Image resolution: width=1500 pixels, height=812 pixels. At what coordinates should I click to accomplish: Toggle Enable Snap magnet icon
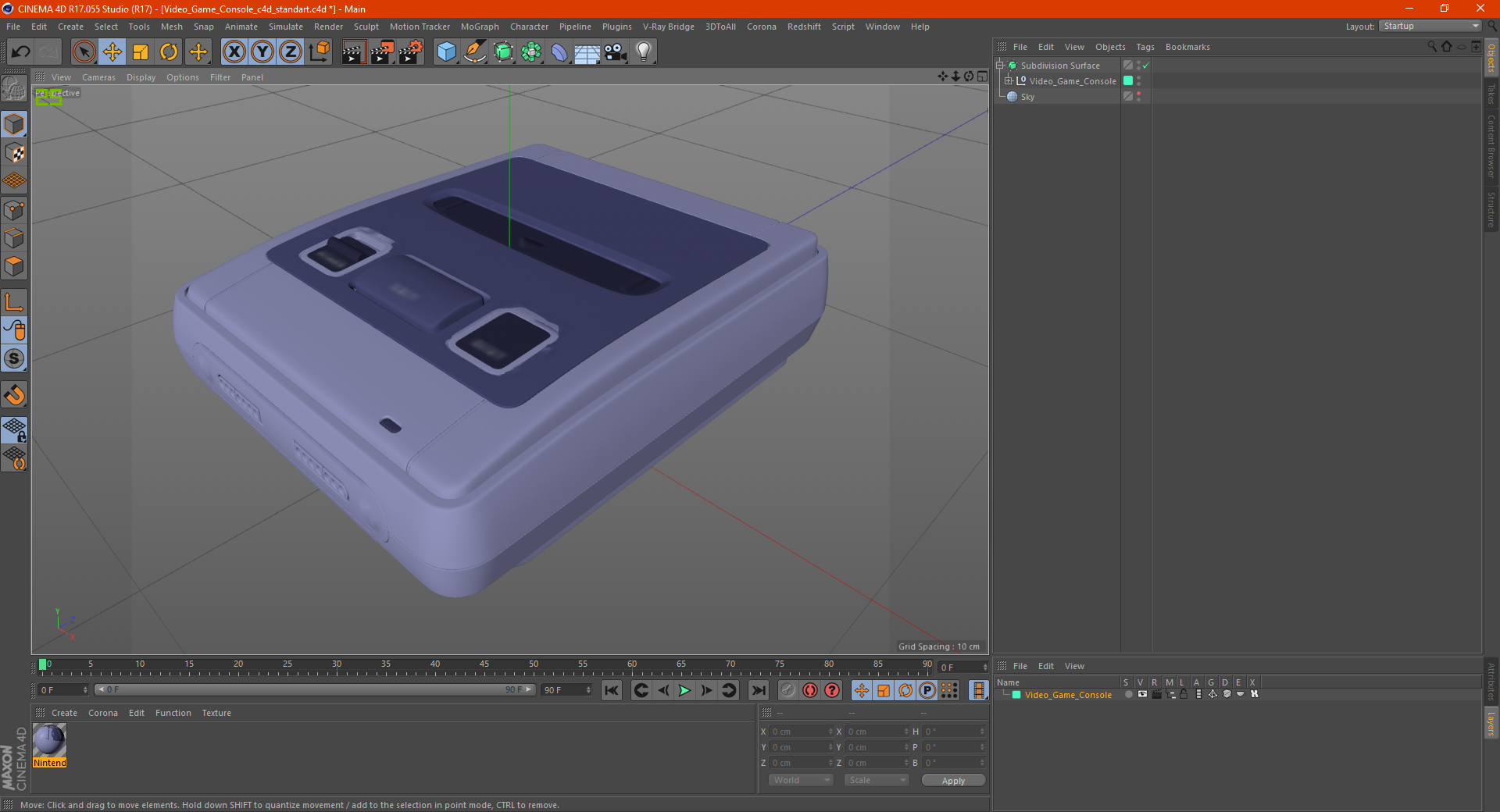click(x=14, y=395)
